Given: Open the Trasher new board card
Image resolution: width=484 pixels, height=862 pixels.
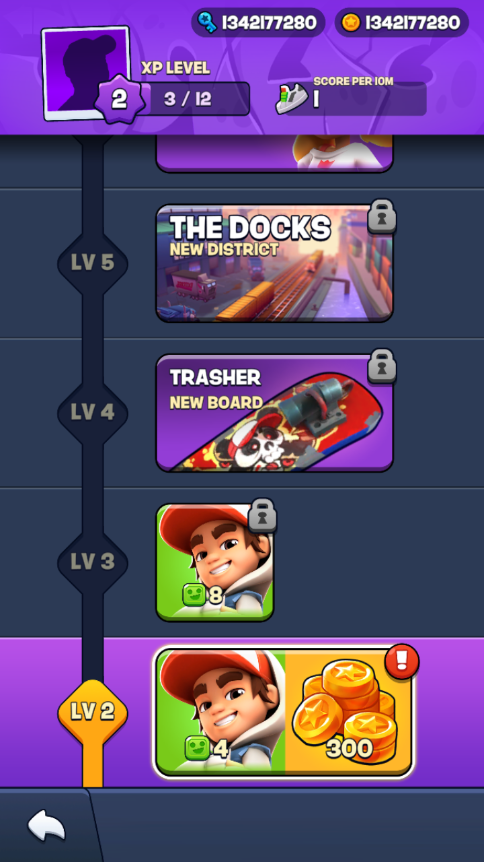Looking at the screenshot, I should coord(274,413).
